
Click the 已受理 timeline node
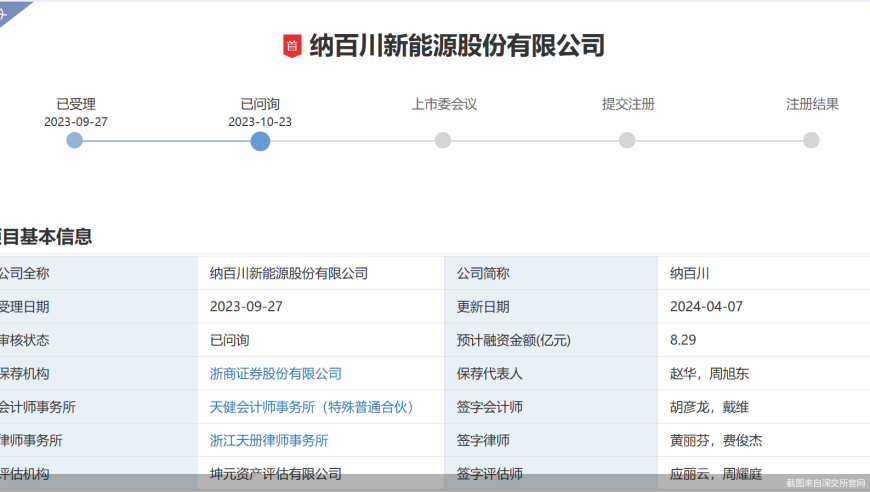[74, 140]
